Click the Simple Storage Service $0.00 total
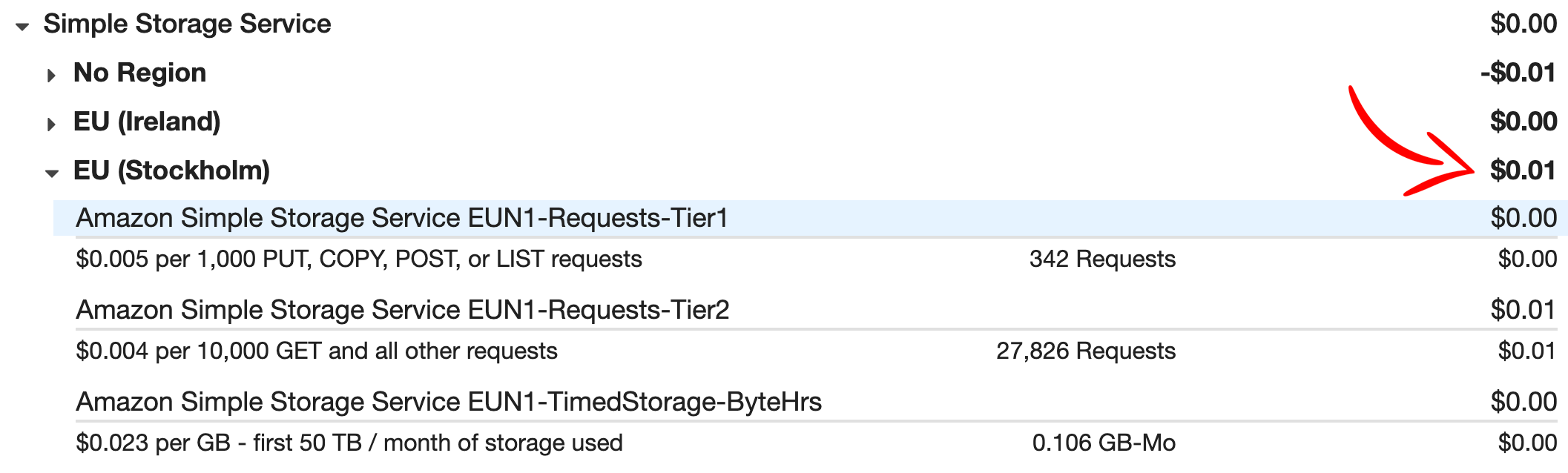 [1523, 24]
